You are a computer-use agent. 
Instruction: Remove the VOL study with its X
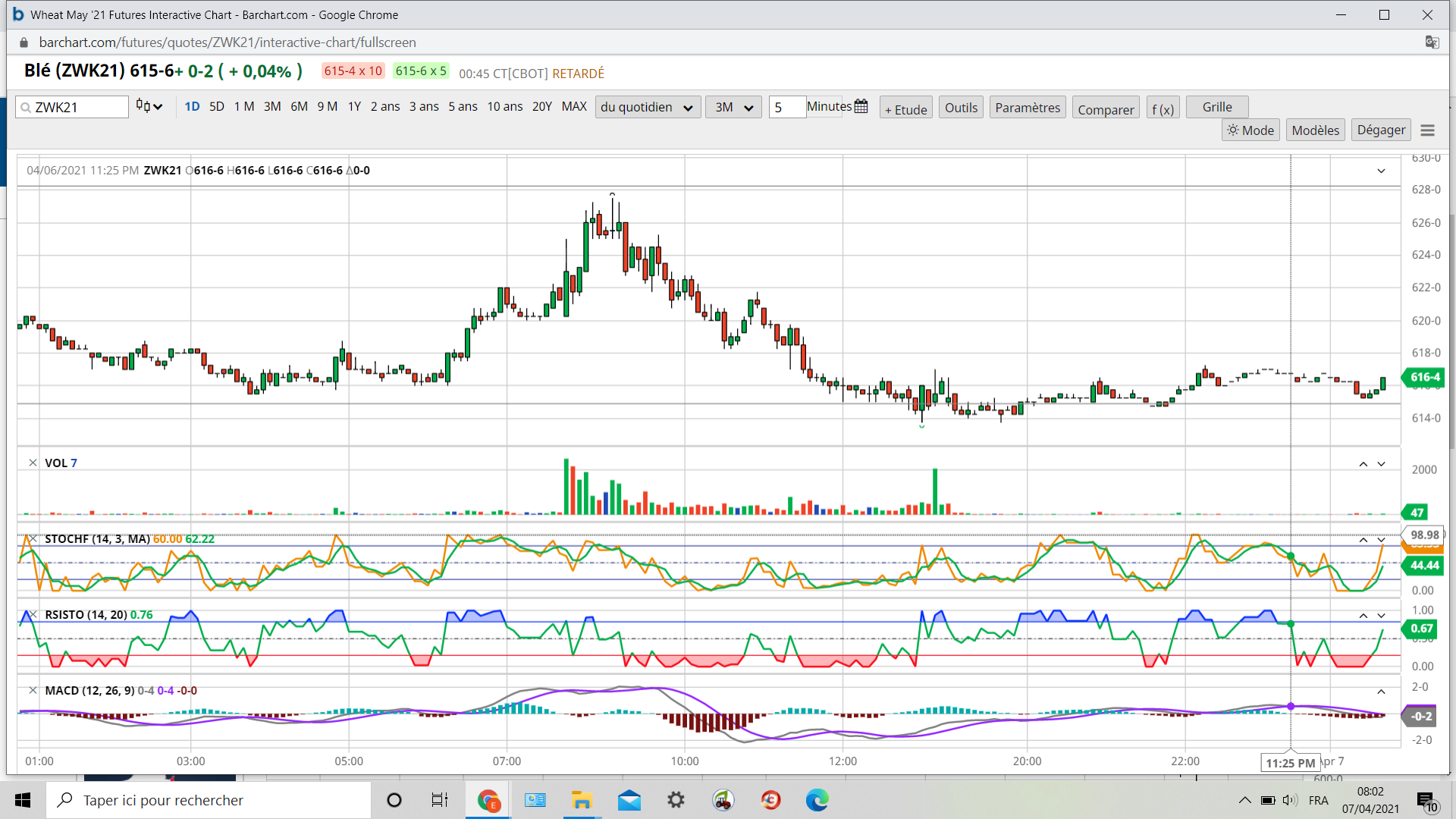point(33,463)
